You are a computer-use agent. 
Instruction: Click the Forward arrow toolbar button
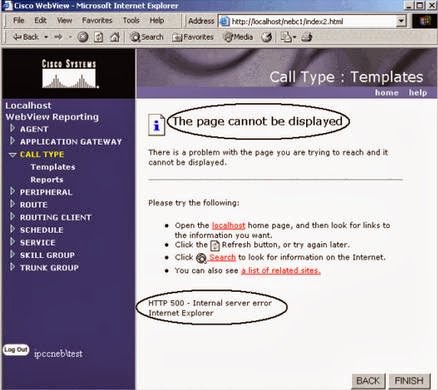pyautogui.click(x=58, y=37)
